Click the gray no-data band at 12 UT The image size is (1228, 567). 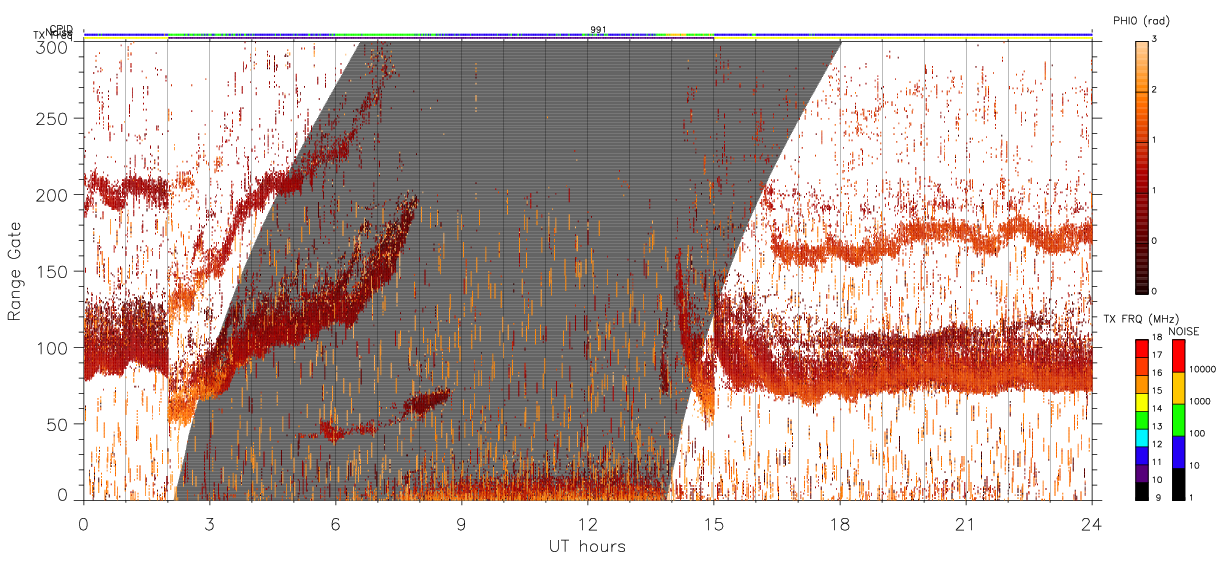[587, 270]
